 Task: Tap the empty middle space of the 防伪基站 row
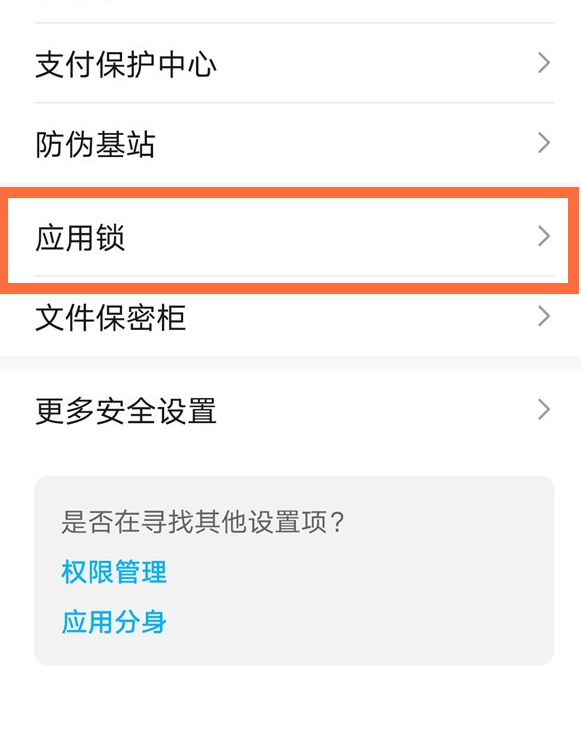pos(344,144)
